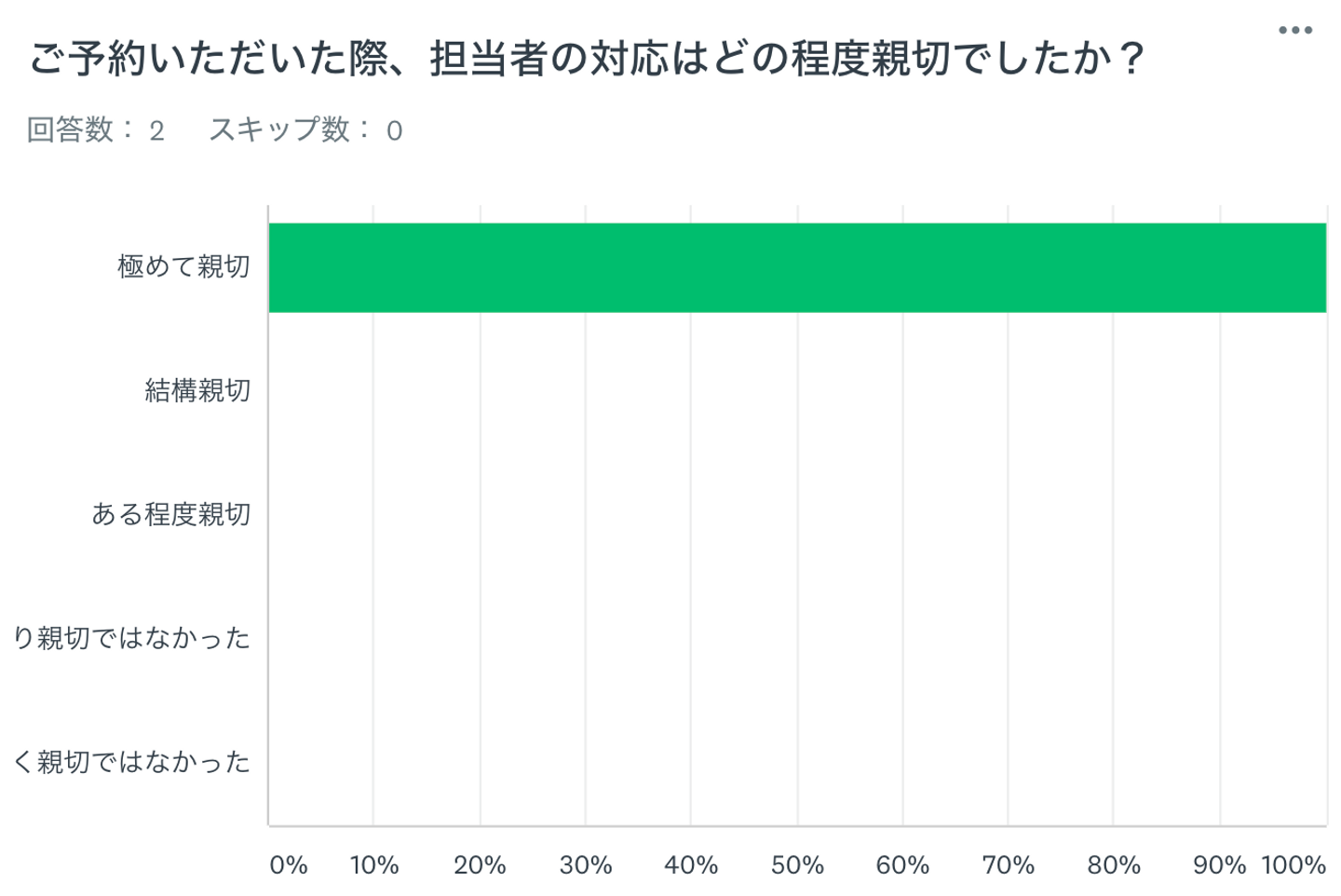Click the 40% axis label
This screenshot has width=1341, height=896.
tap(691, 865)
